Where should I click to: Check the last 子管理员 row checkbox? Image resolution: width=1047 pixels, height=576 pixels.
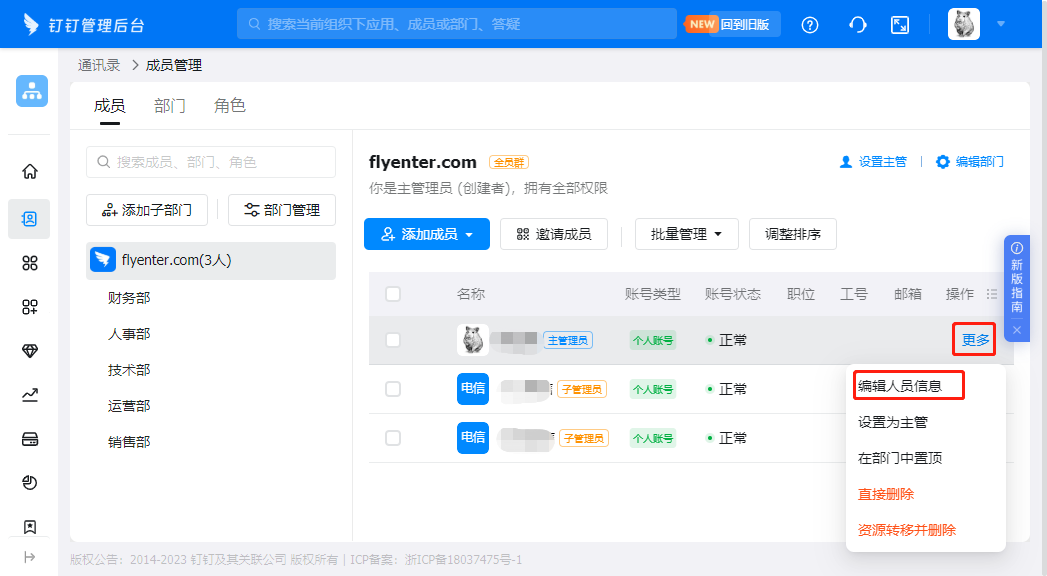click(x=393, y=438)
